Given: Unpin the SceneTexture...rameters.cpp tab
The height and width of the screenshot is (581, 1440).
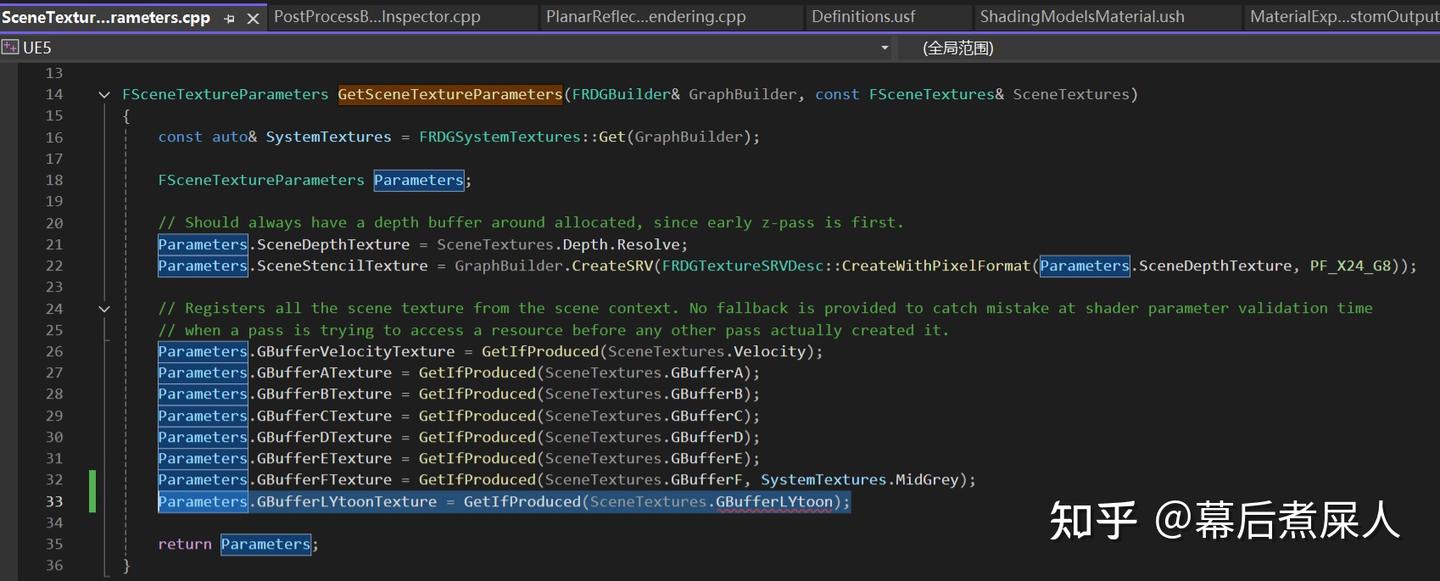Looking at the screenshot, I should (x=229, y=17).
